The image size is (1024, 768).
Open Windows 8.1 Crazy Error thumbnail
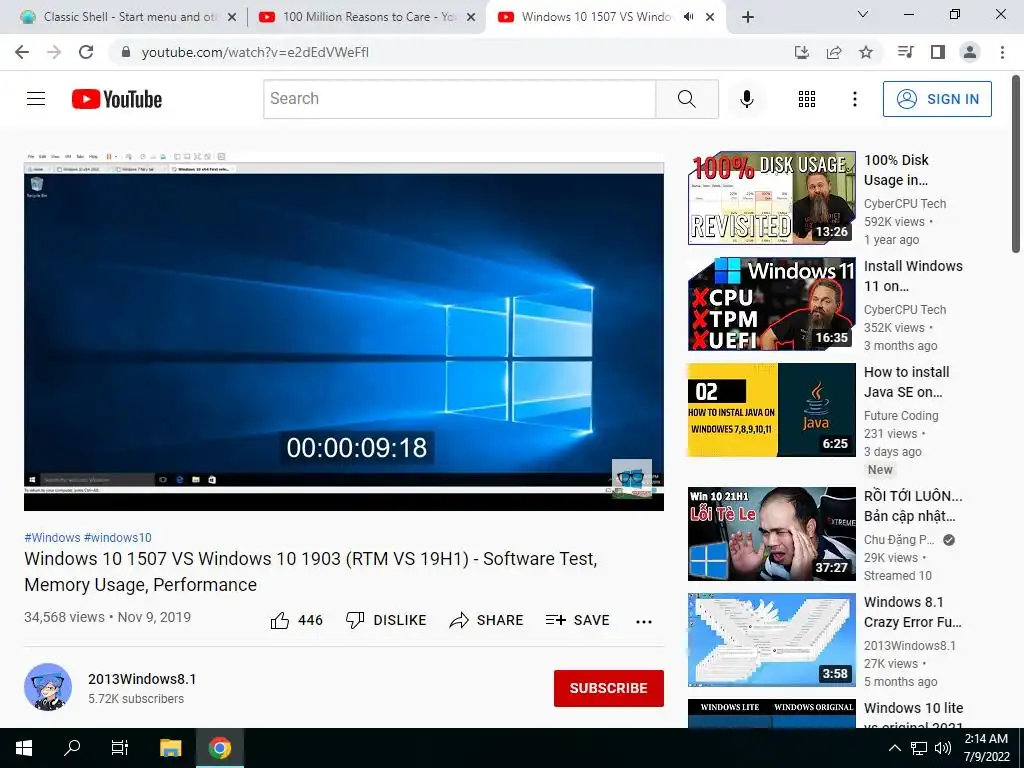(x=771, y=639)
